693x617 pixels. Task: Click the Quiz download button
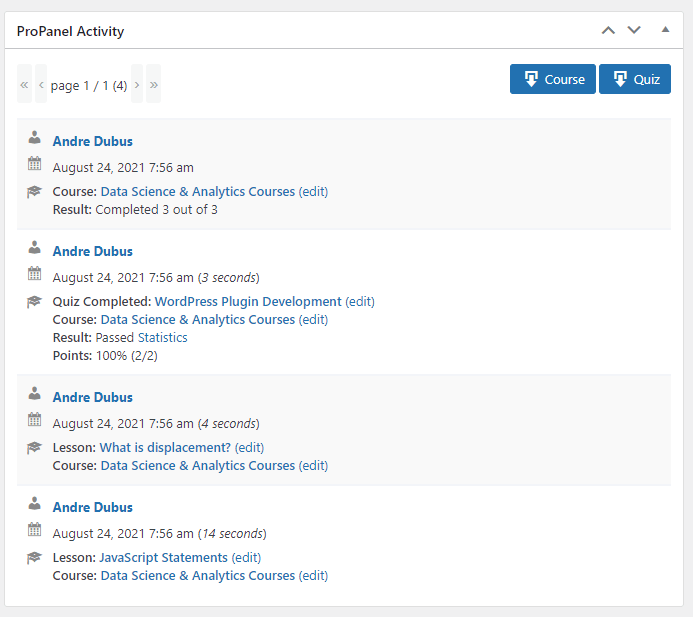click(634, 79)
